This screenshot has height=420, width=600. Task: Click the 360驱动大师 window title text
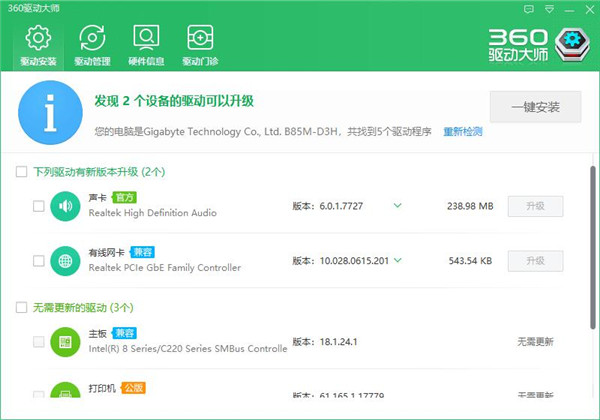pos(34,8)
